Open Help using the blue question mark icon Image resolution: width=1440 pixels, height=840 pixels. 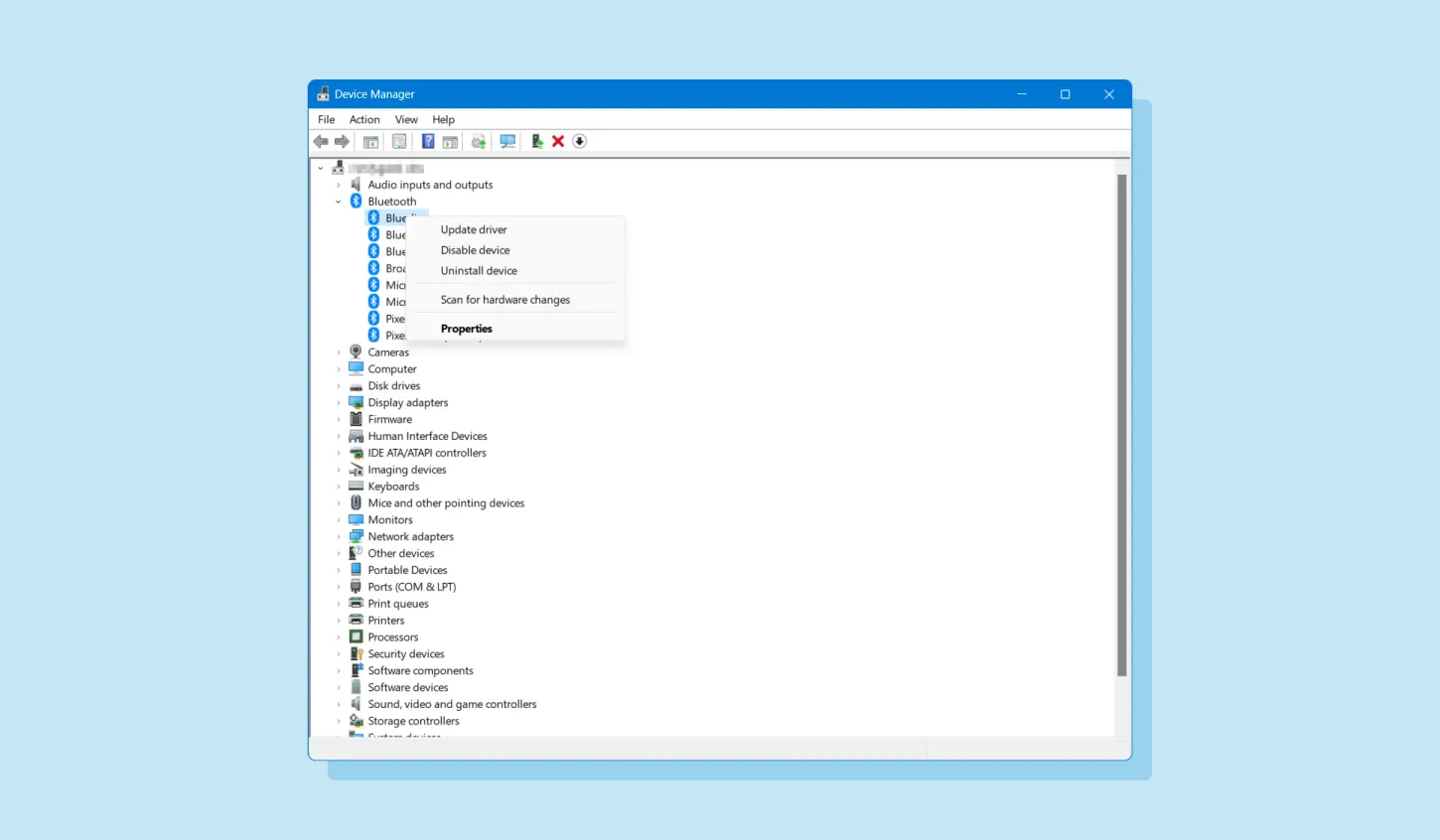[x=427, y=141]
